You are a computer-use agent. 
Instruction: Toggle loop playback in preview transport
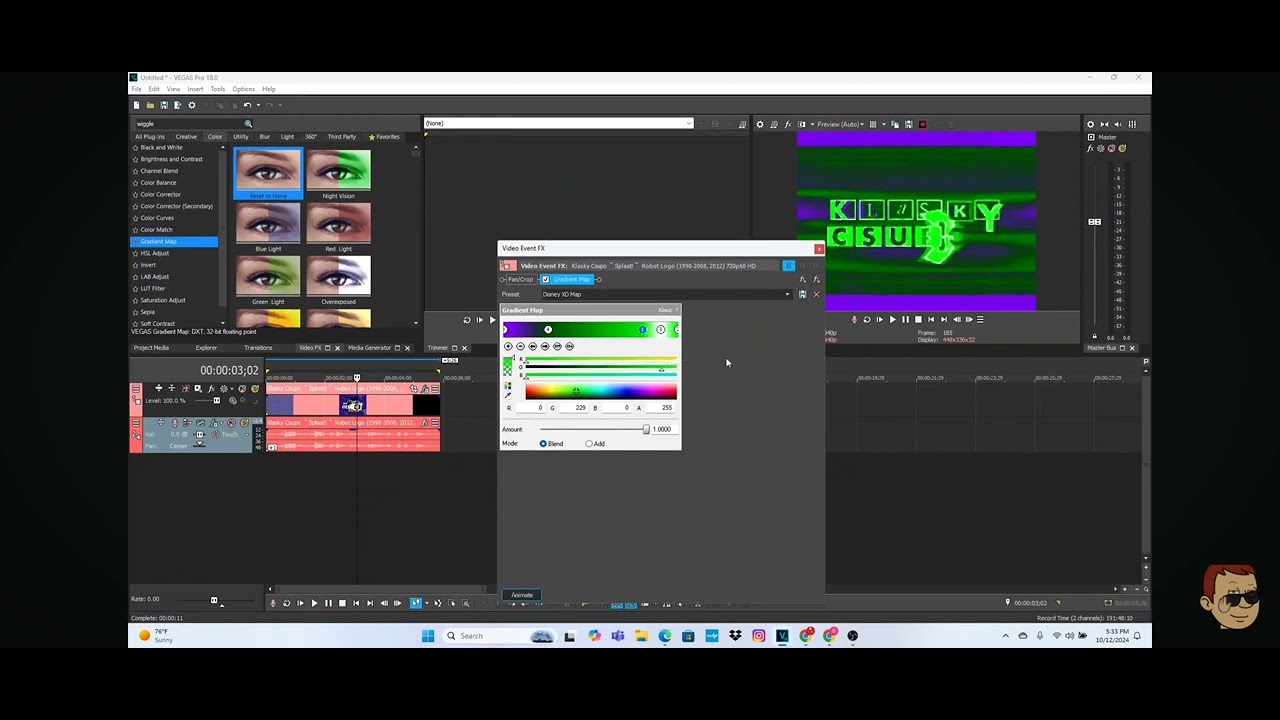866,320
